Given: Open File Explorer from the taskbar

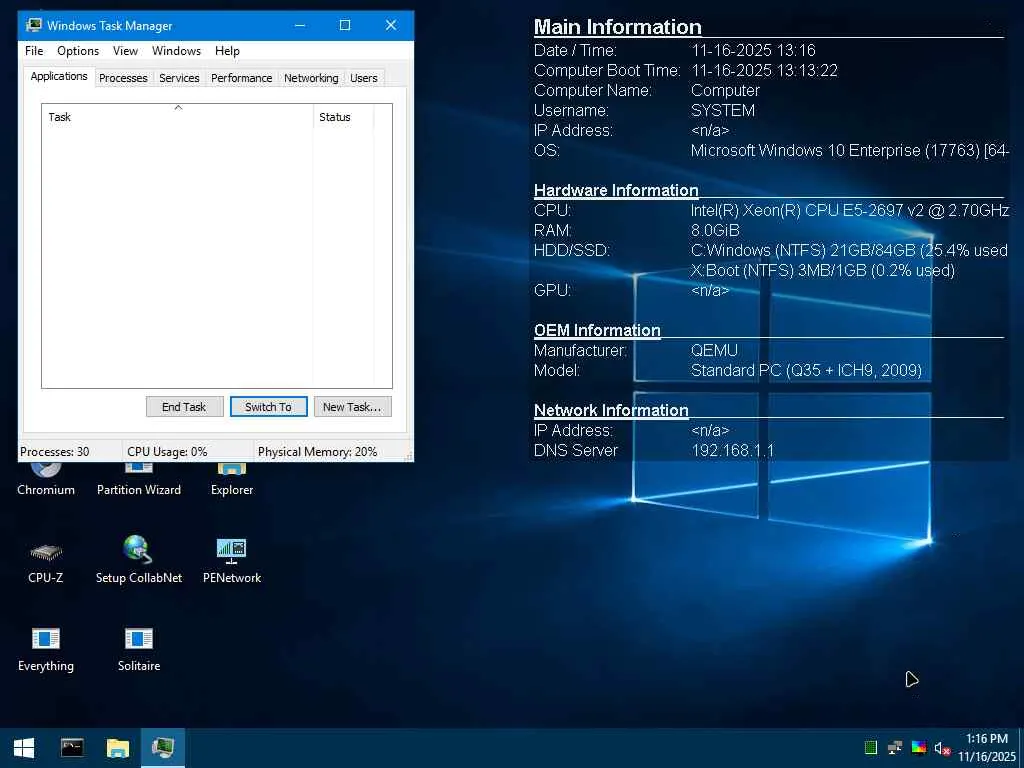Looking at the screenshot, I should [x=118, y=748].
